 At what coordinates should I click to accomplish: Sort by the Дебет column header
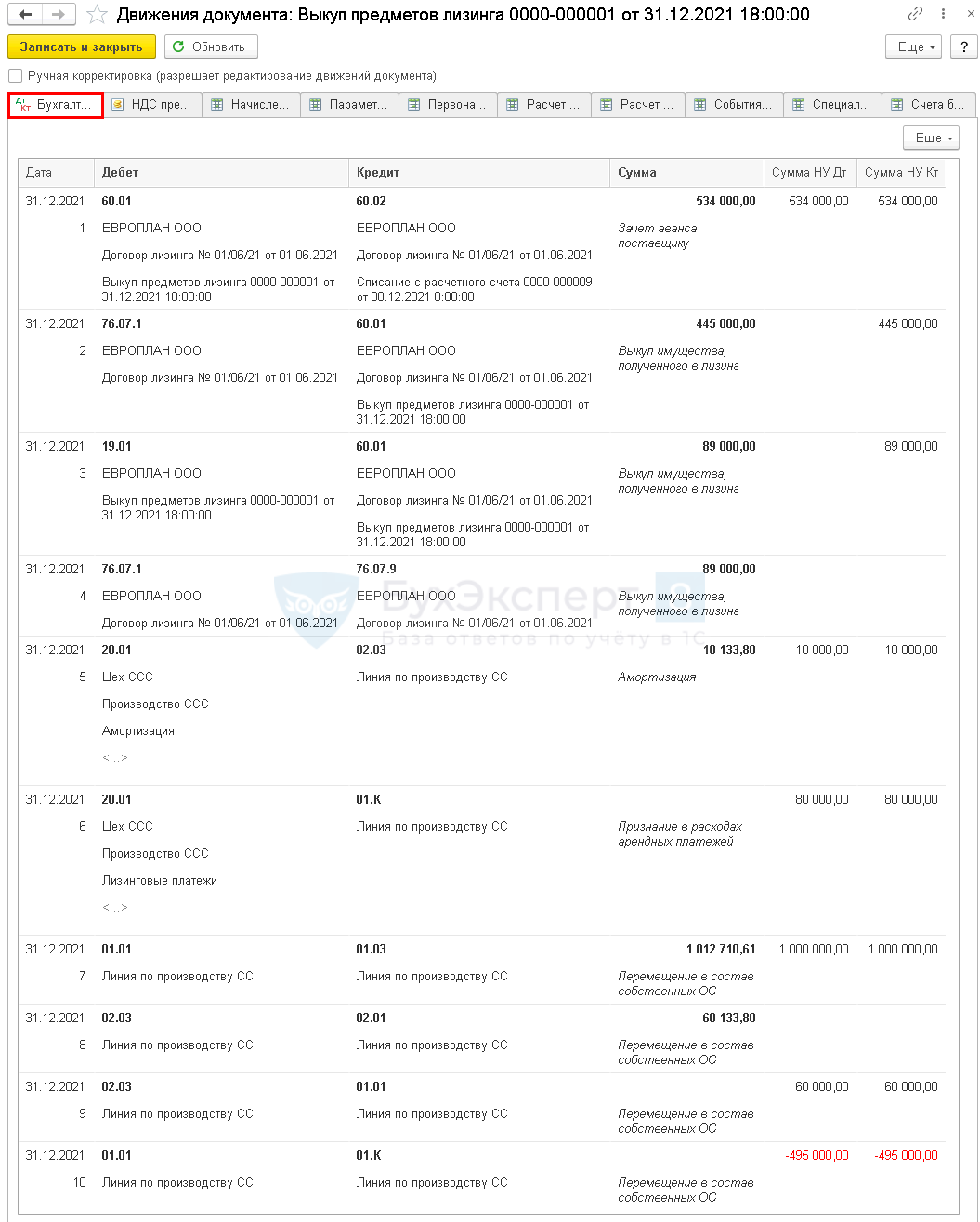[x=221, y=173]
